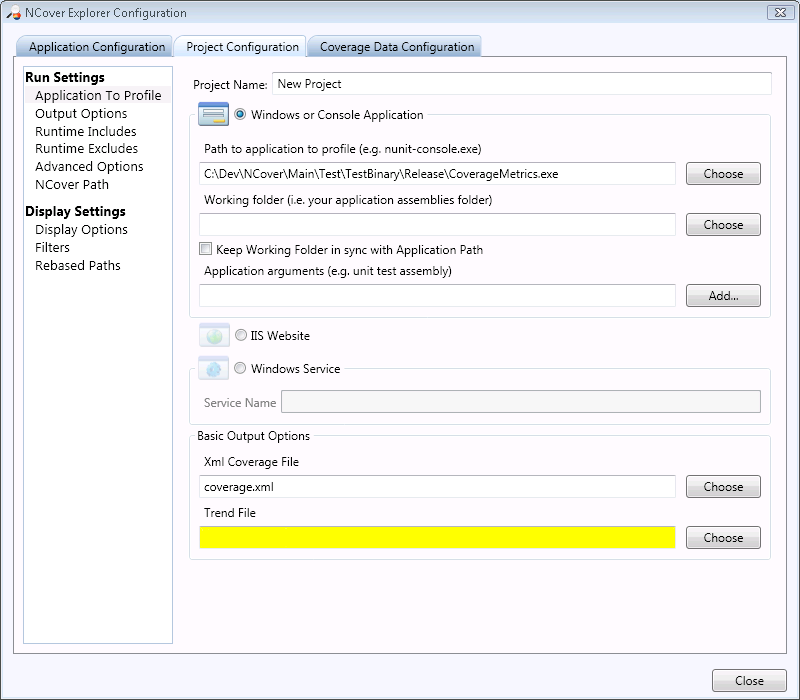Select Runtime Excludes in the sidebar

pos(86,149)
